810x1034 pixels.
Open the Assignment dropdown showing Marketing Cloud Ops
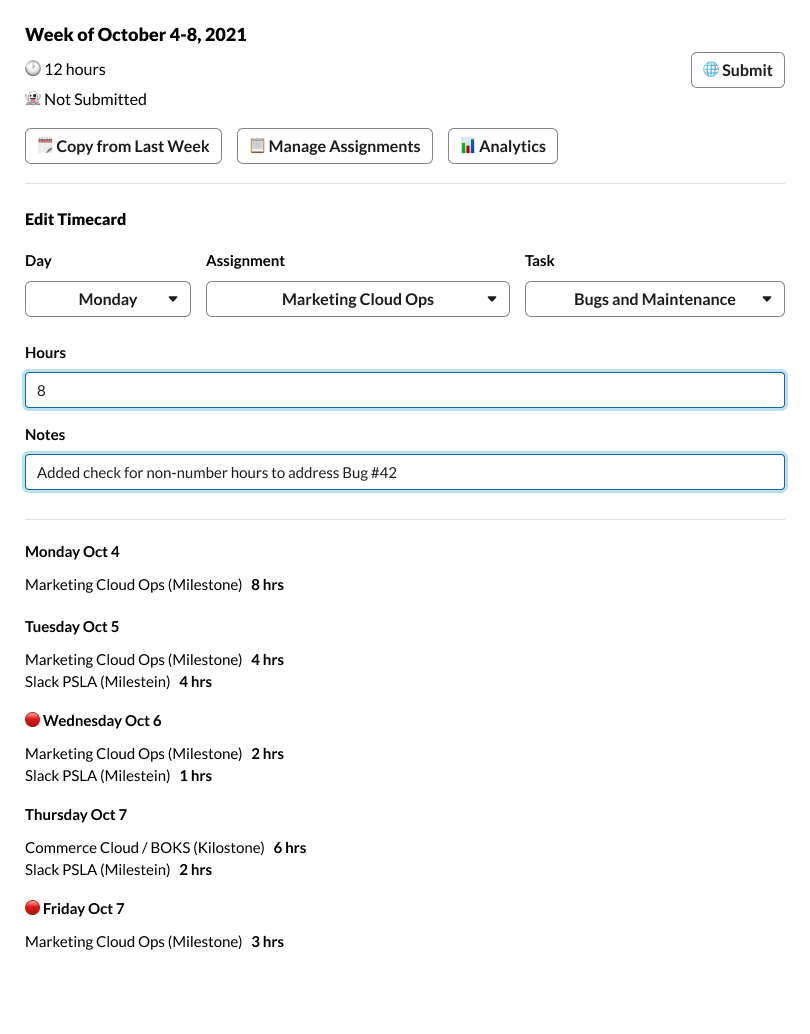(x=357, y=298)
